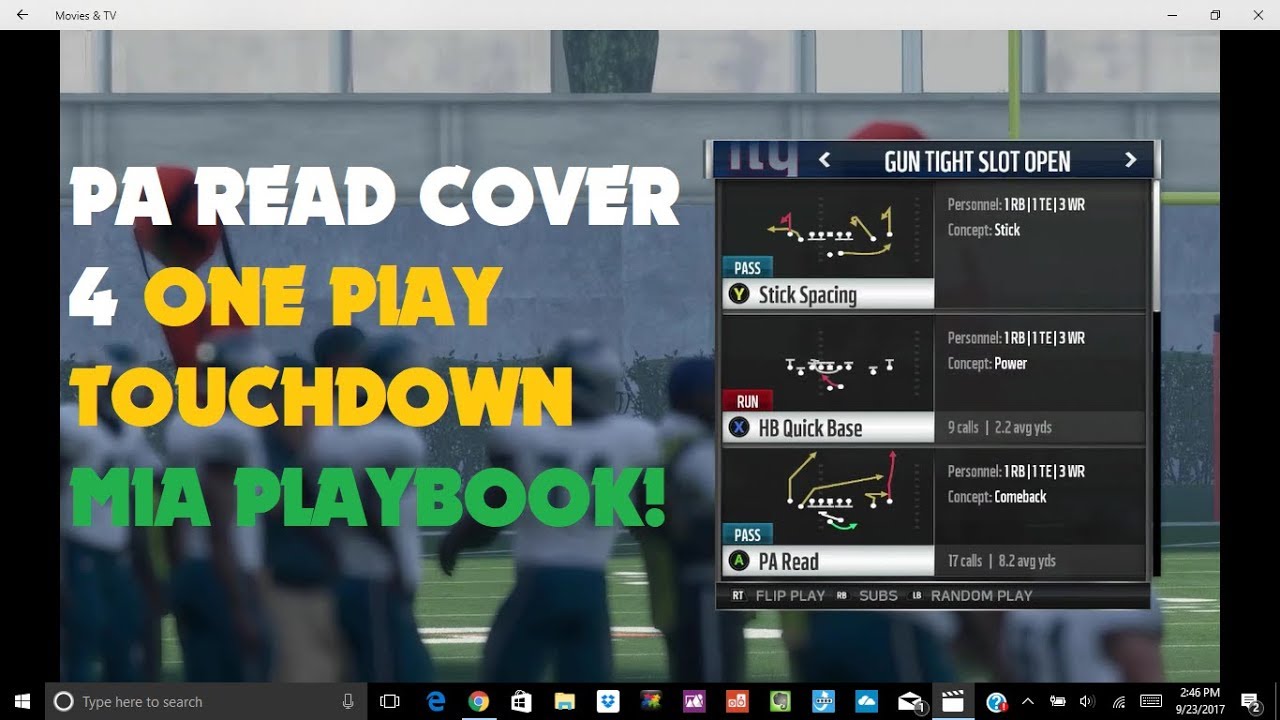The height and width of the screenshot is (720, 1280).
Task: Open the colorful photo app taskbar icon
Action: click(x=650, y=701)
